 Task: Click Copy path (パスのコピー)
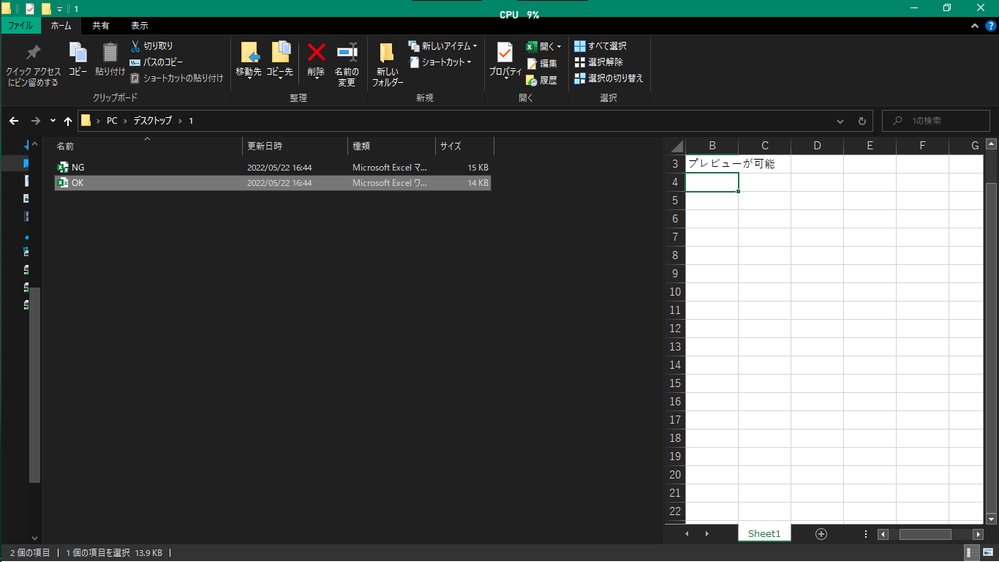point(157,62)
